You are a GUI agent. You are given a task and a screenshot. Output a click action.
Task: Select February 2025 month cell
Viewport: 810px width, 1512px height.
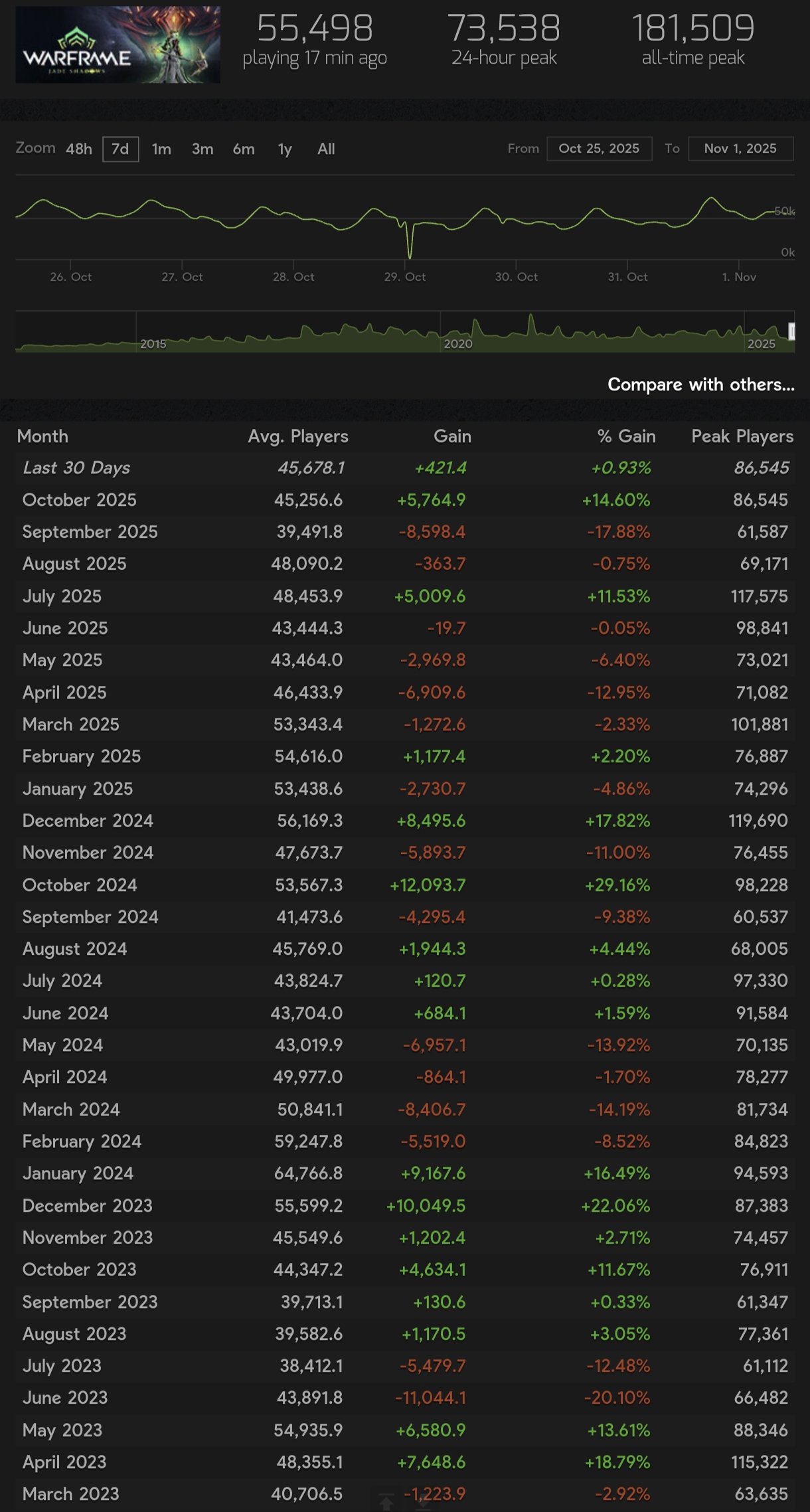[82, 756]
